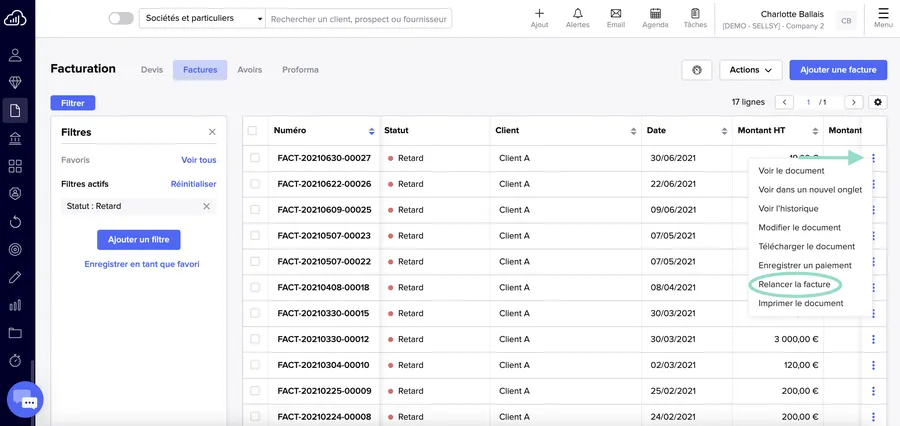Open the chat bubble widget

click(x=26, y=401)
